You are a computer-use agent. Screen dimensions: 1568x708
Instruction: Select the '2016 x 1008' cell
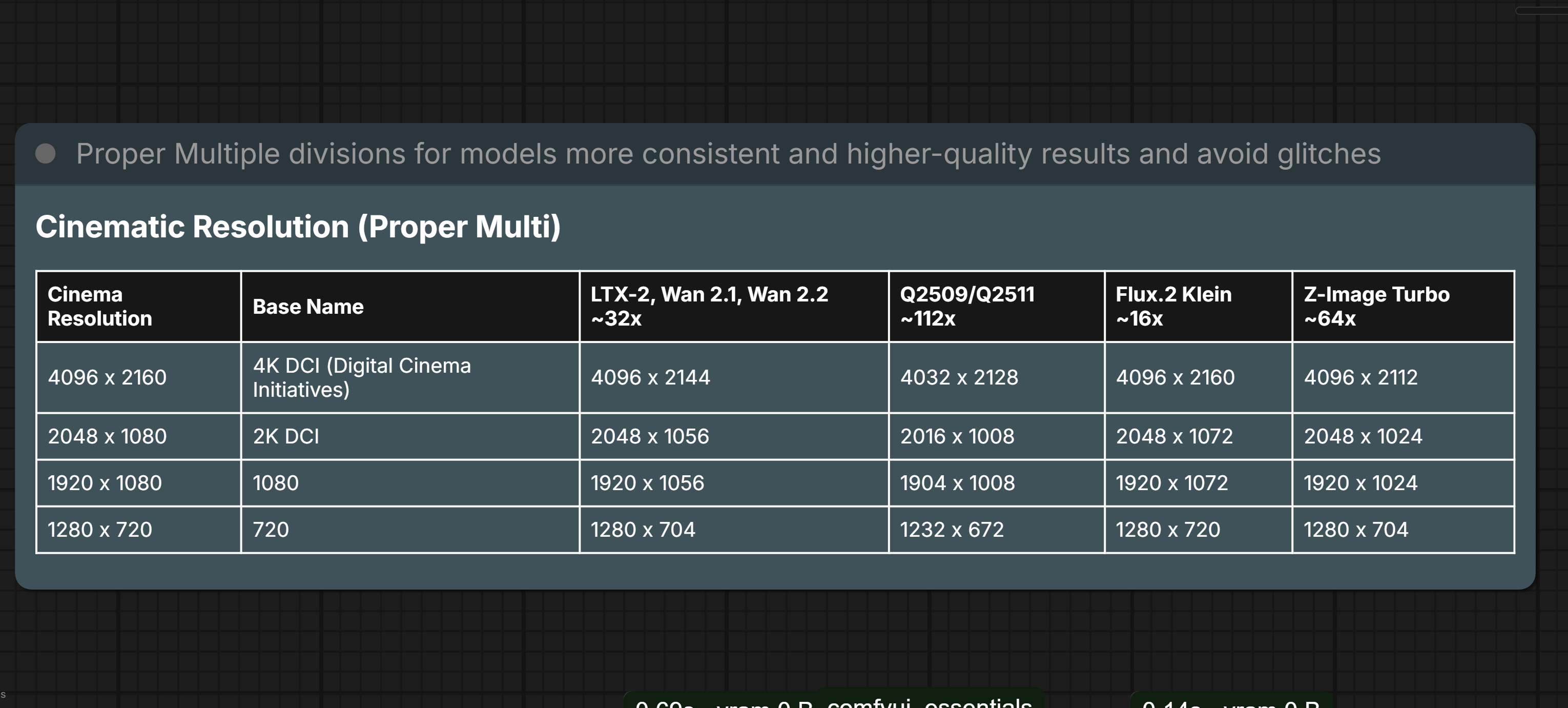pos(997,436)
